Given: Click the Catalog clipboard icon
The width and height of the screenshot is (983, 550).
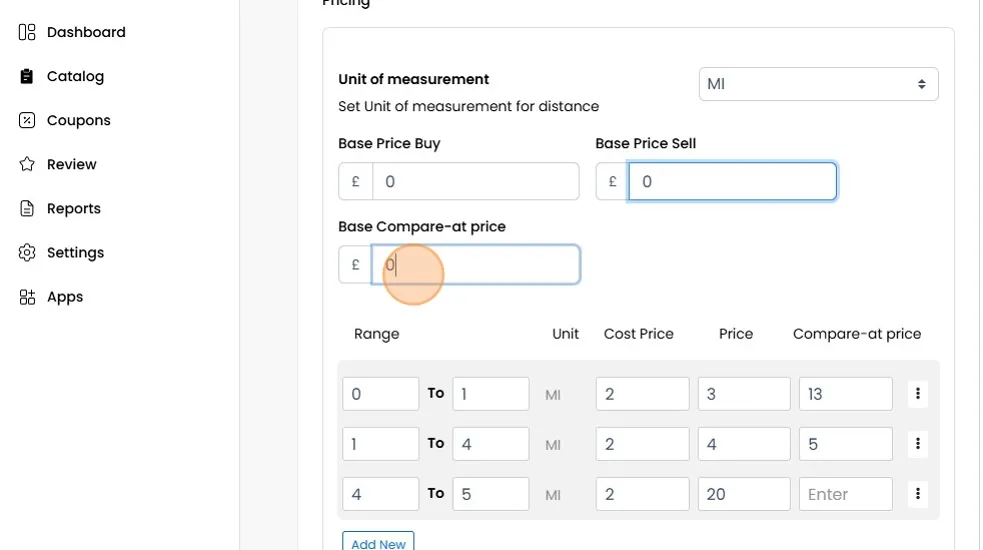Looking at the screenshot, I should 26,77.
